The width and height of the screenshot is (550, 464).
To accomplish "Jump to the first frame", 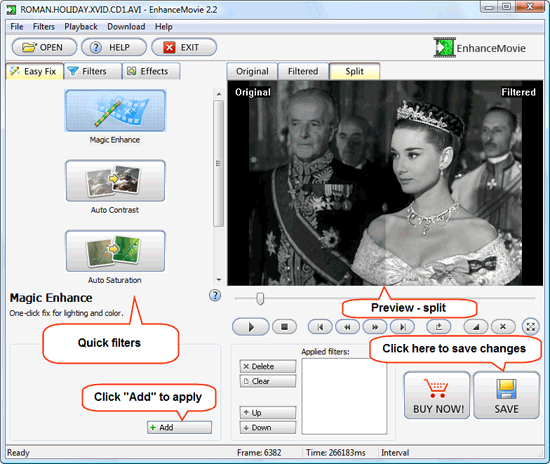I will [320, 327].
